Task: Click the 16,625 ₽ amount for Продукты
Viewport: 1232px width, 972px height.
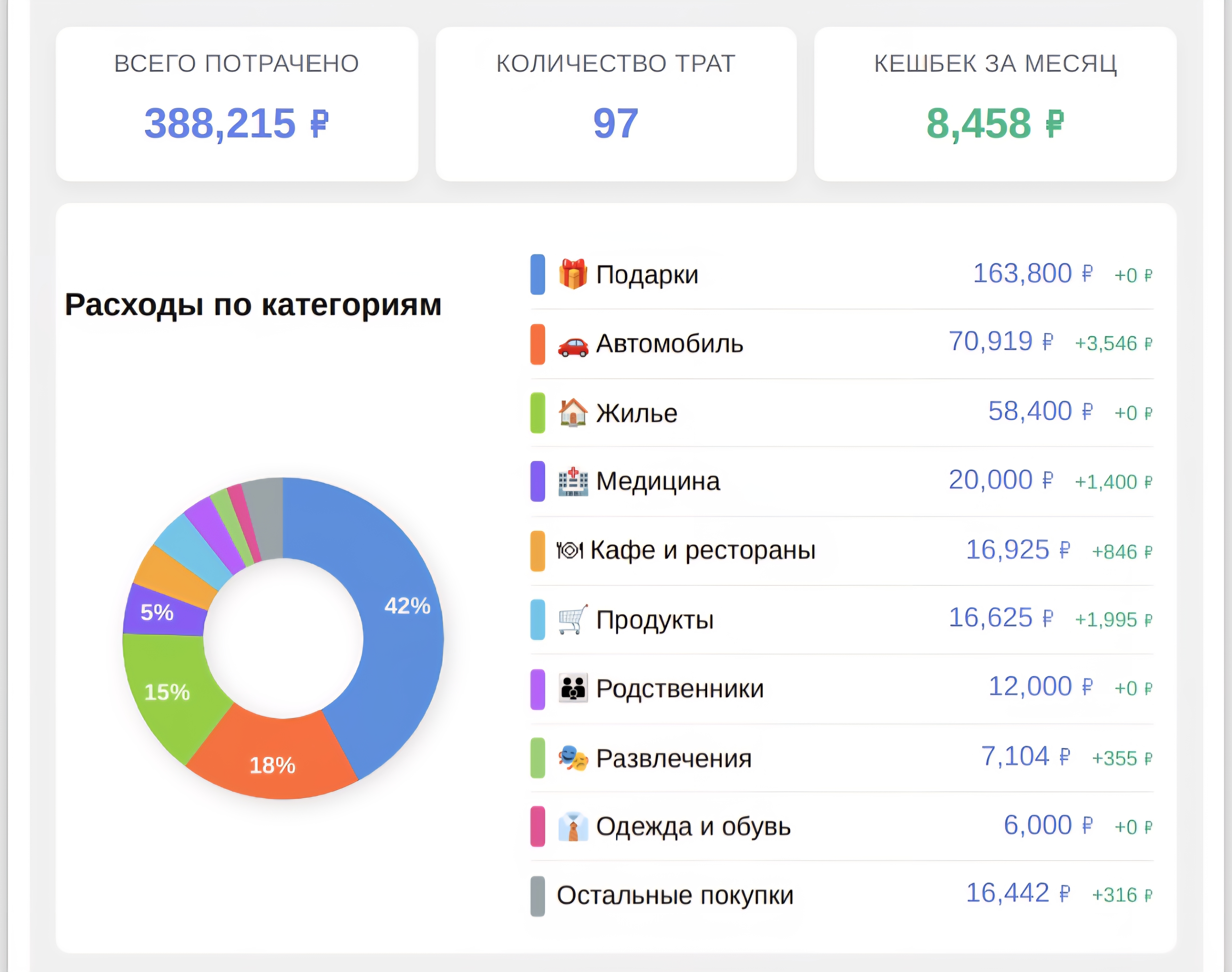Action: click(x=1001, y=617)
